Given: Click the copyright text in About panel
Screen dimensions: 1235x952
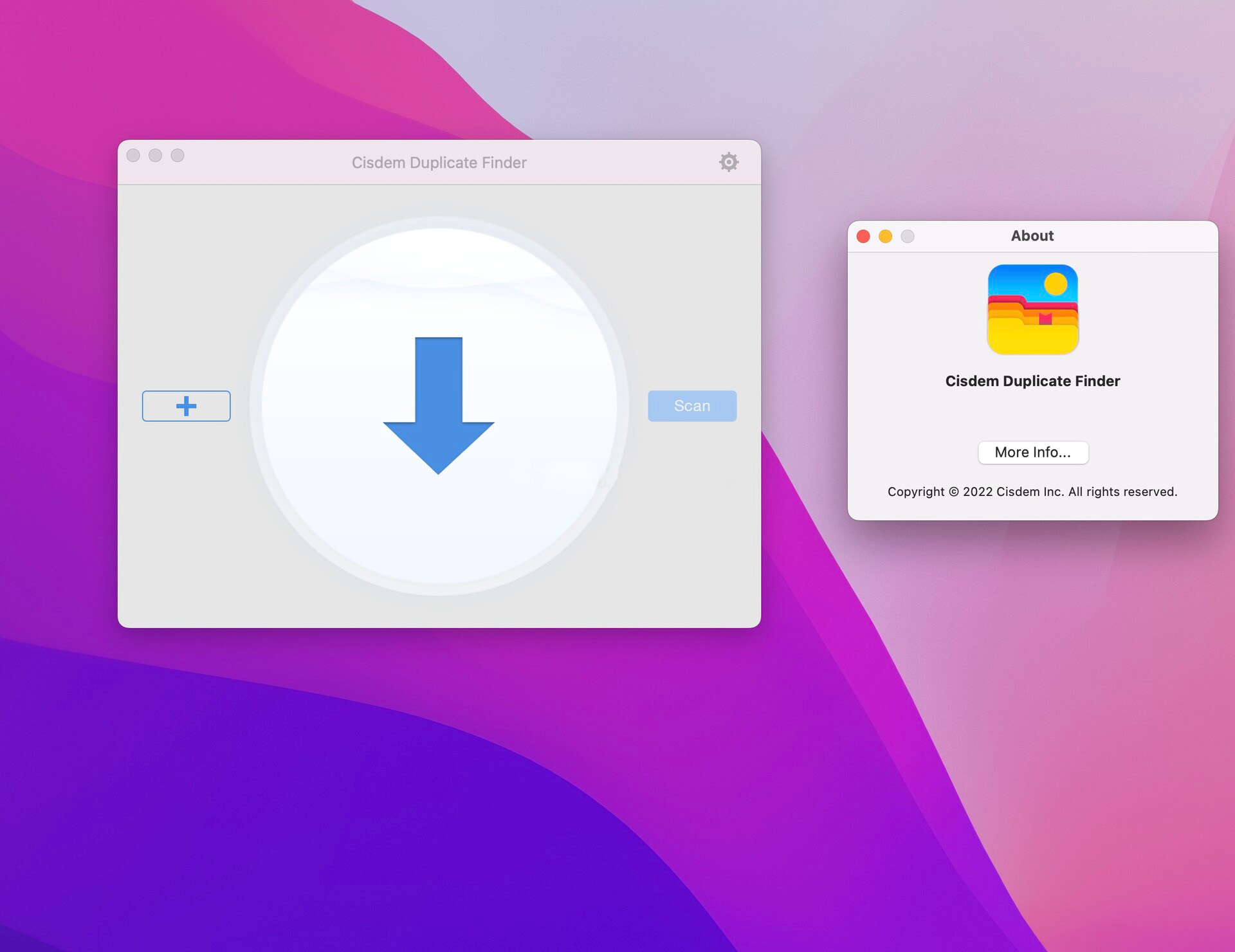Looking at the screenshot, I should pyautogui.click(x=1033, y=491).
